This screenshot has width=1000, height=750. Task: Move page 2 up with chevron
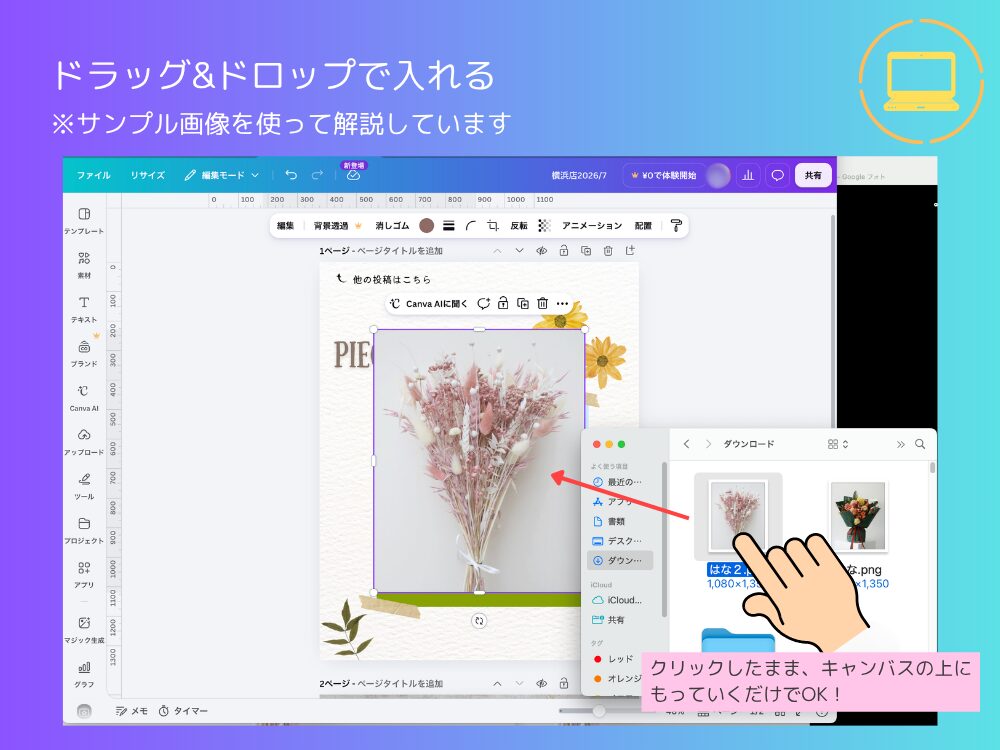click(x=497, y=683)
